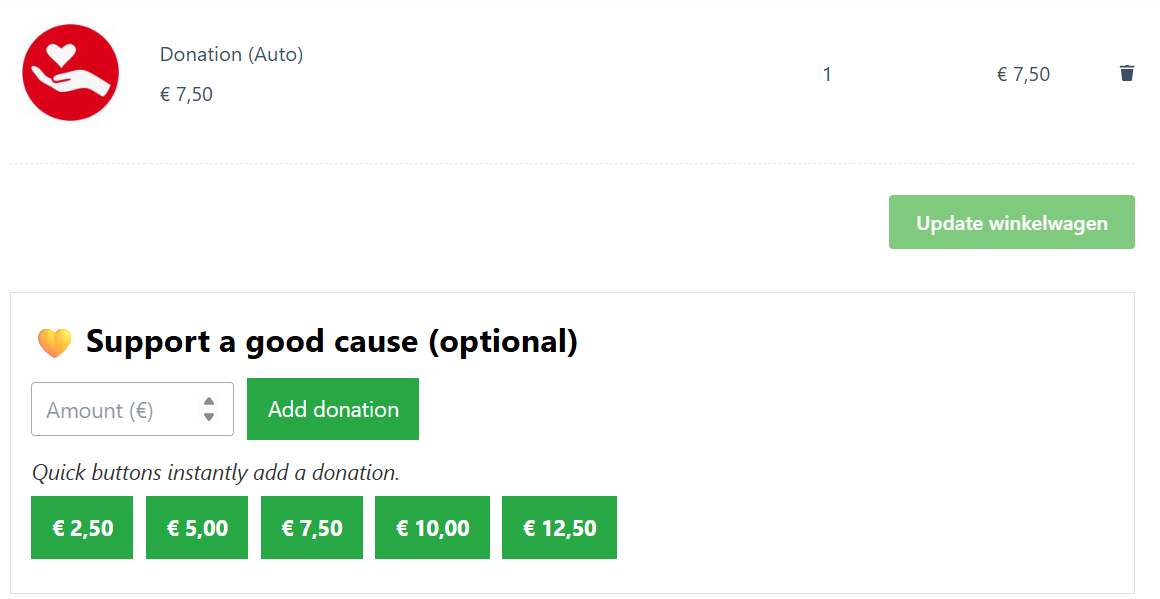The image size is (1160, 599).
Task: Click the € 7,50 line total
Action: (1024, 72)
